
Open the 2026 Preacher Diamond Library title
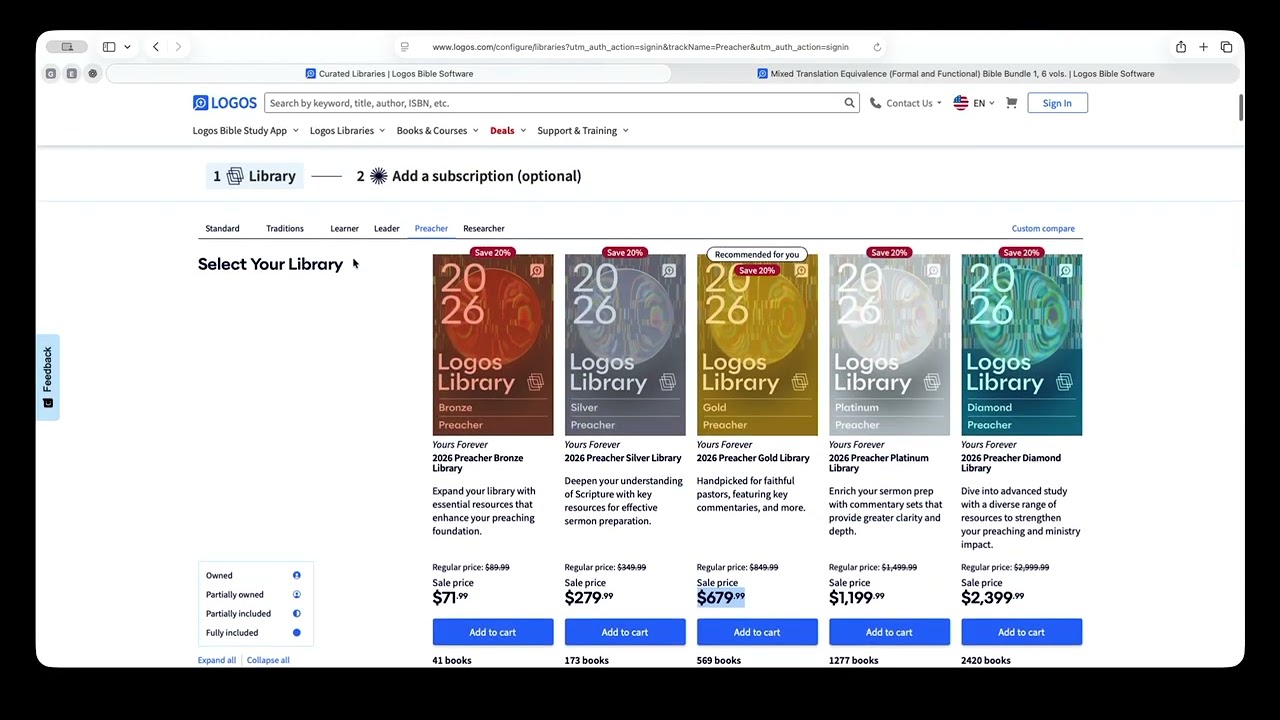(1011, 463)
